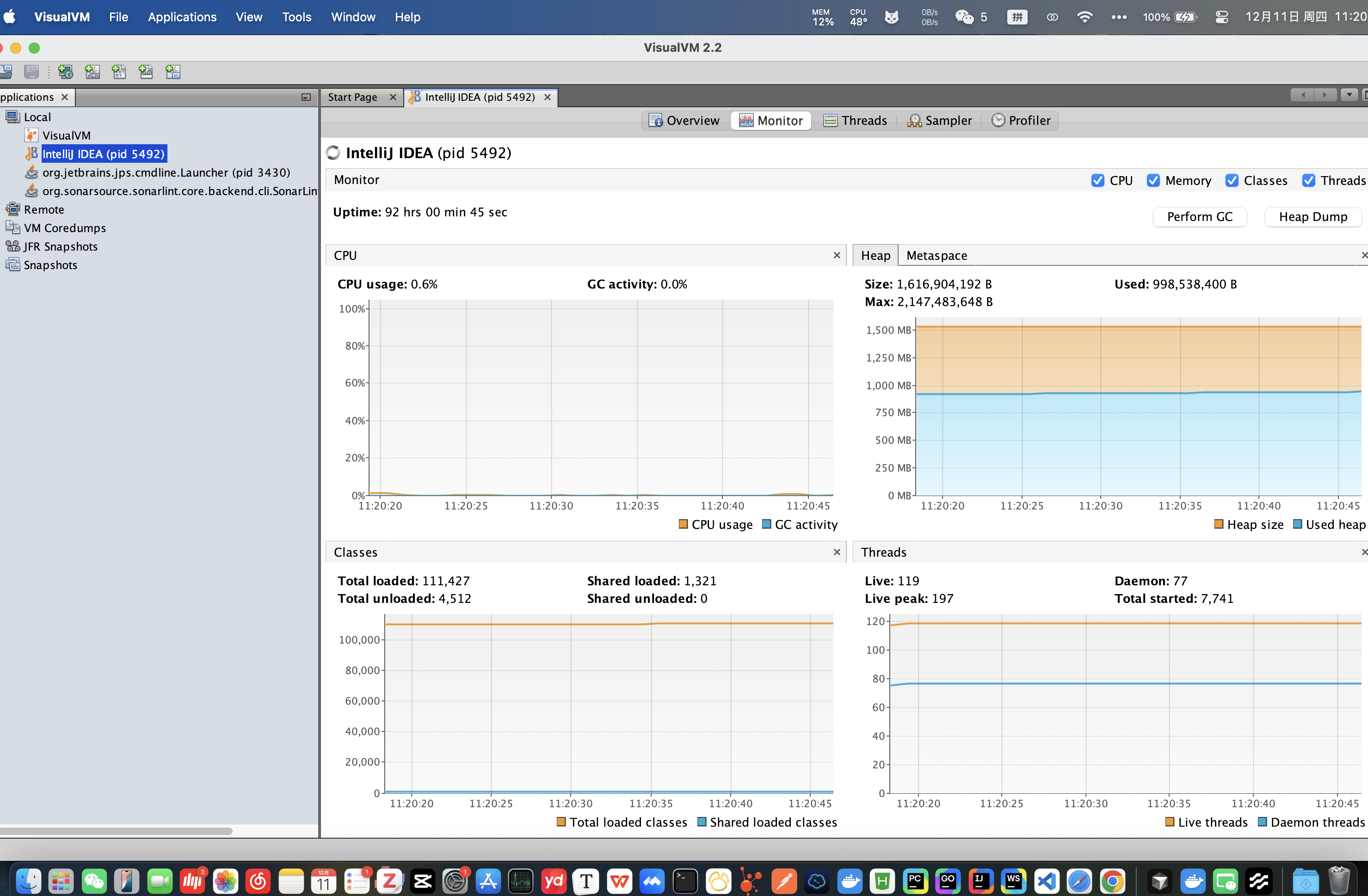Minimize the Applications side panel
The image size is (1368, 896).
point(306,97)
